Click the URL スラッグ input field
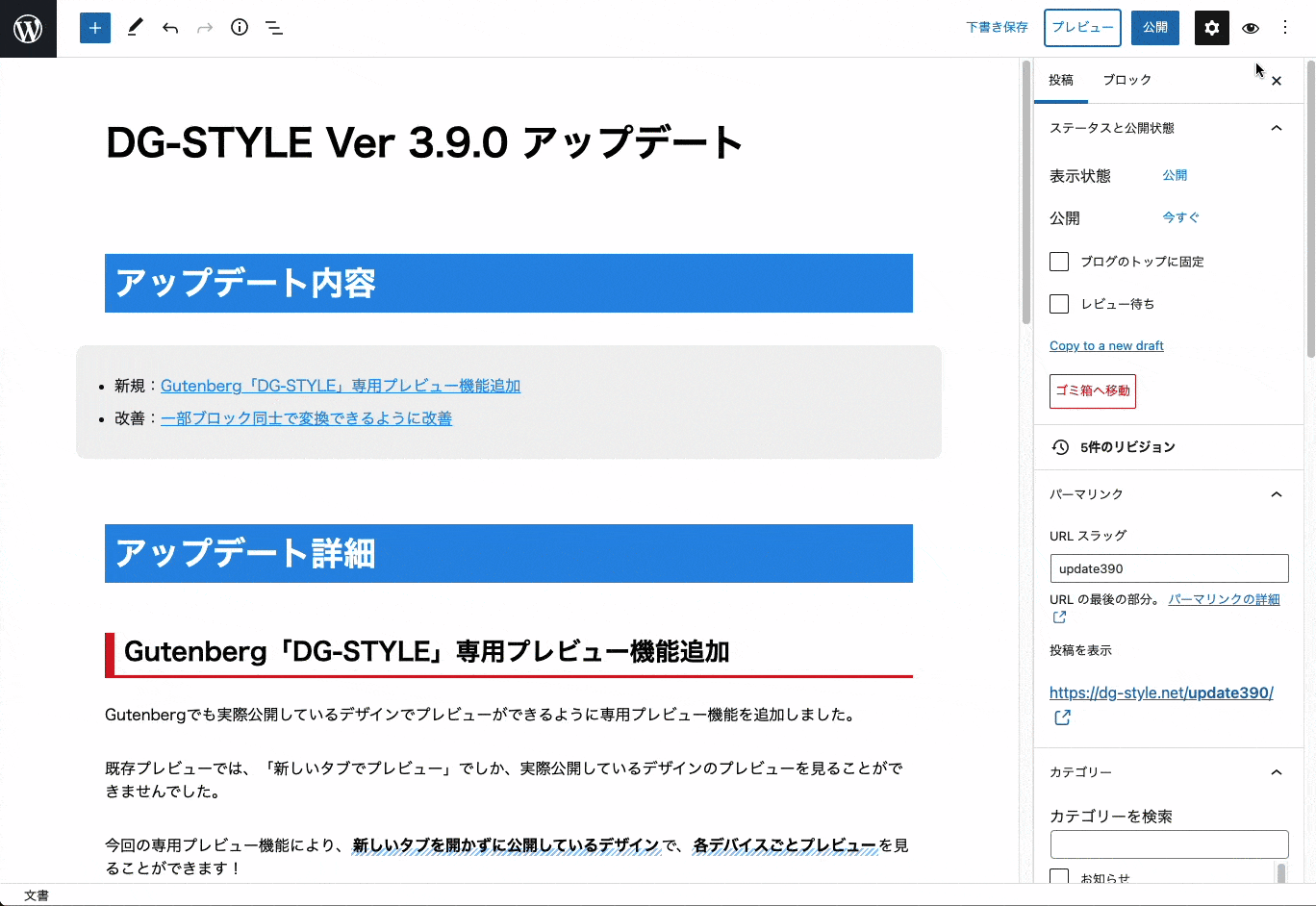Image resolution: width=1316 pixels, height=906 pixels. pos(1169,567)
